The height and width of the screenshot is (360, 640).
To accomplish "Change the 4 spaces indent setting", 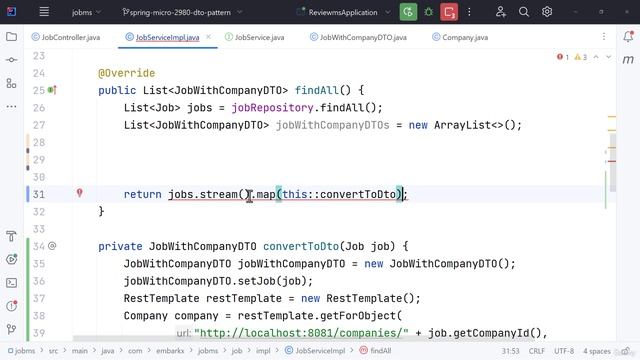I will coord(596,351).
